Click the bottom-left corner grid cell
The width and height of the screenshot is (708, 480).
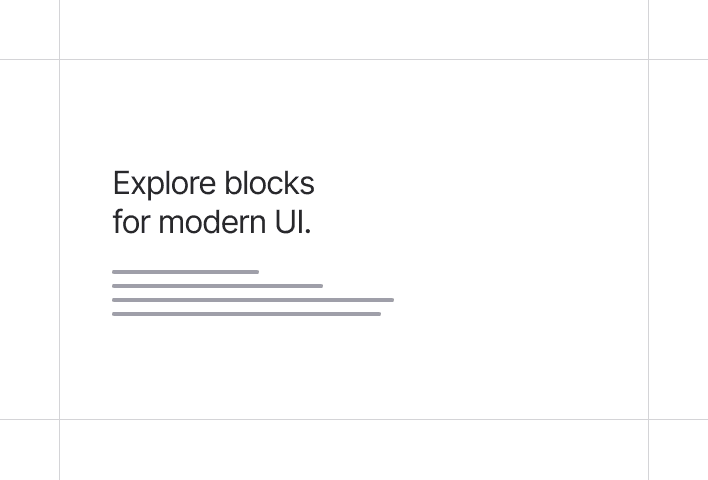[x=29, y=450]
